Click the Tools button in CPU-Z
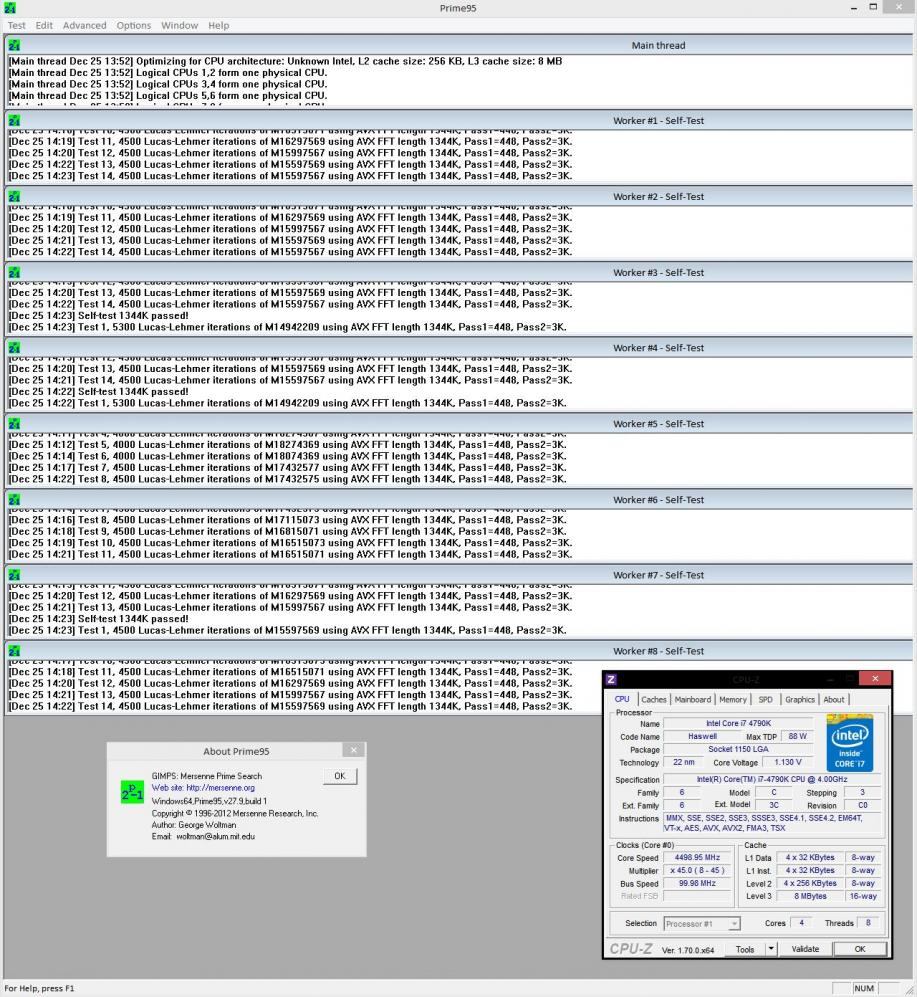This screenshot has height=997, width=917. coord(745,949)
